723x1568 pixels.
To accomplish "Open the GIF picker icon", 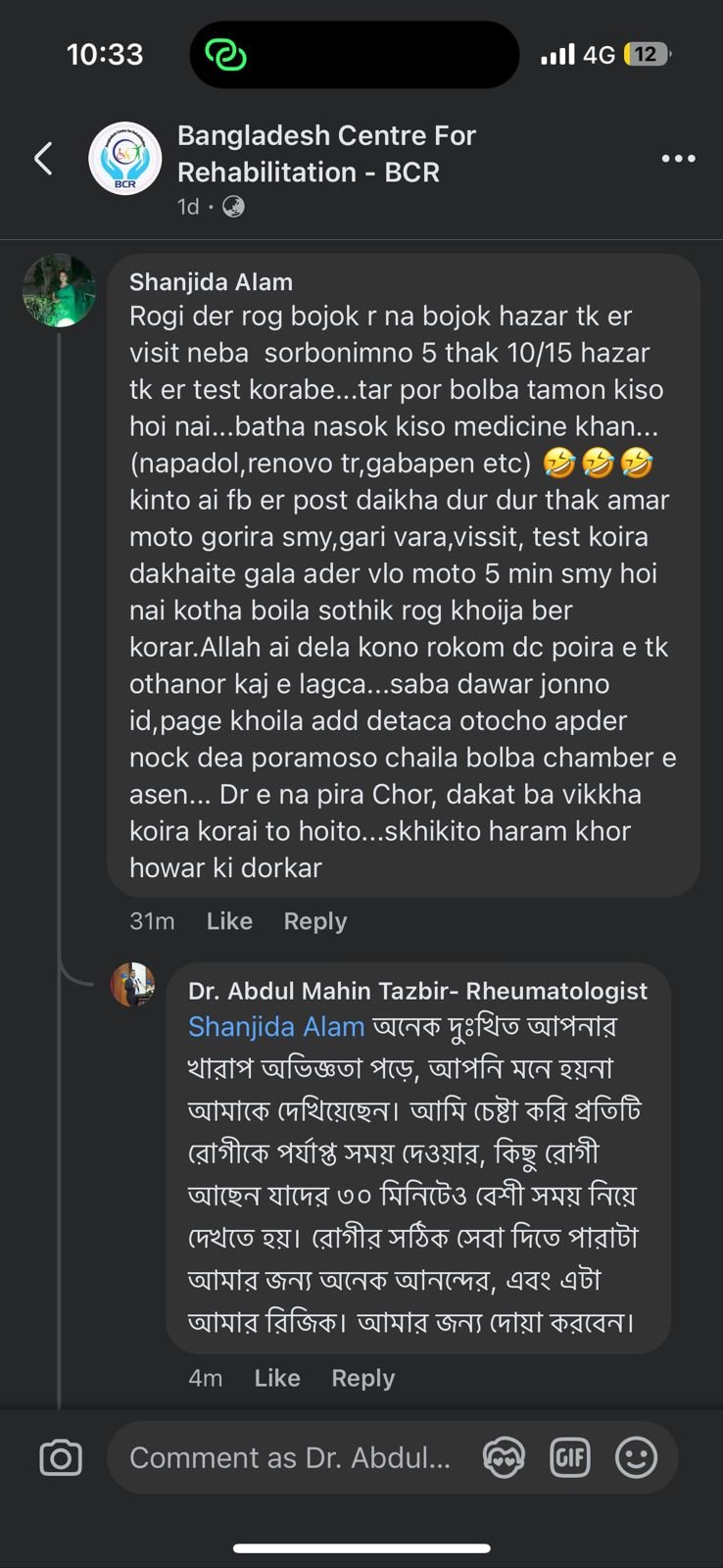I will (570, 1457).
